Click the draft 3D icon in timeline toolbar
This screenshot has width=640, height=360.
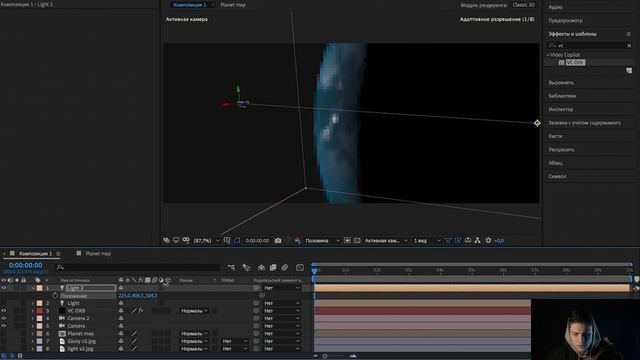(246, 268)
